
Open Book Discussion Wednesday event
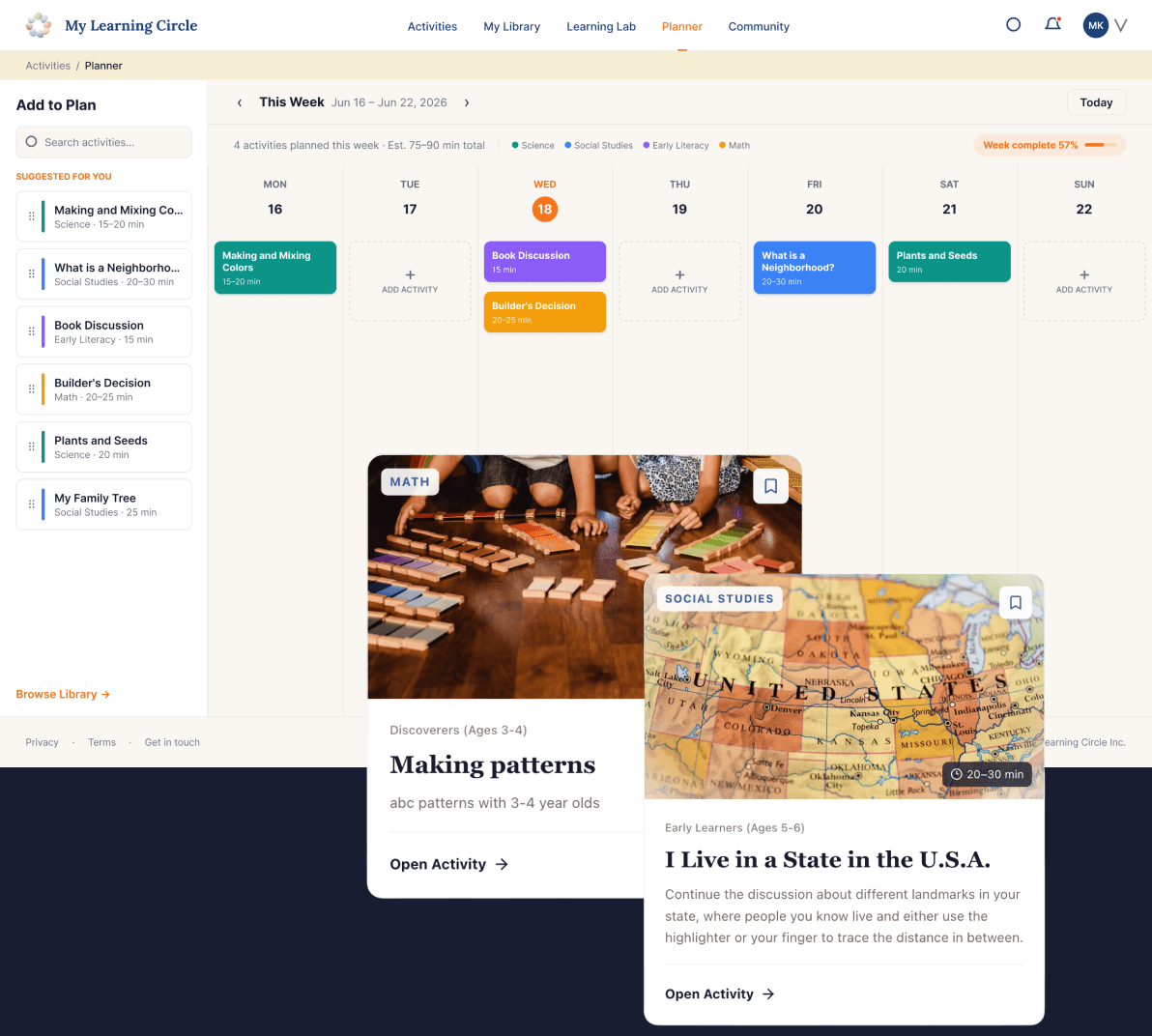(x=545, y=262)
